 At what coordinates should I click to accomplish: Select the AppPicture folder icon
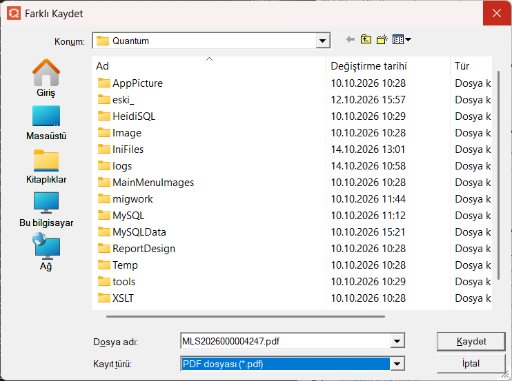104,83
